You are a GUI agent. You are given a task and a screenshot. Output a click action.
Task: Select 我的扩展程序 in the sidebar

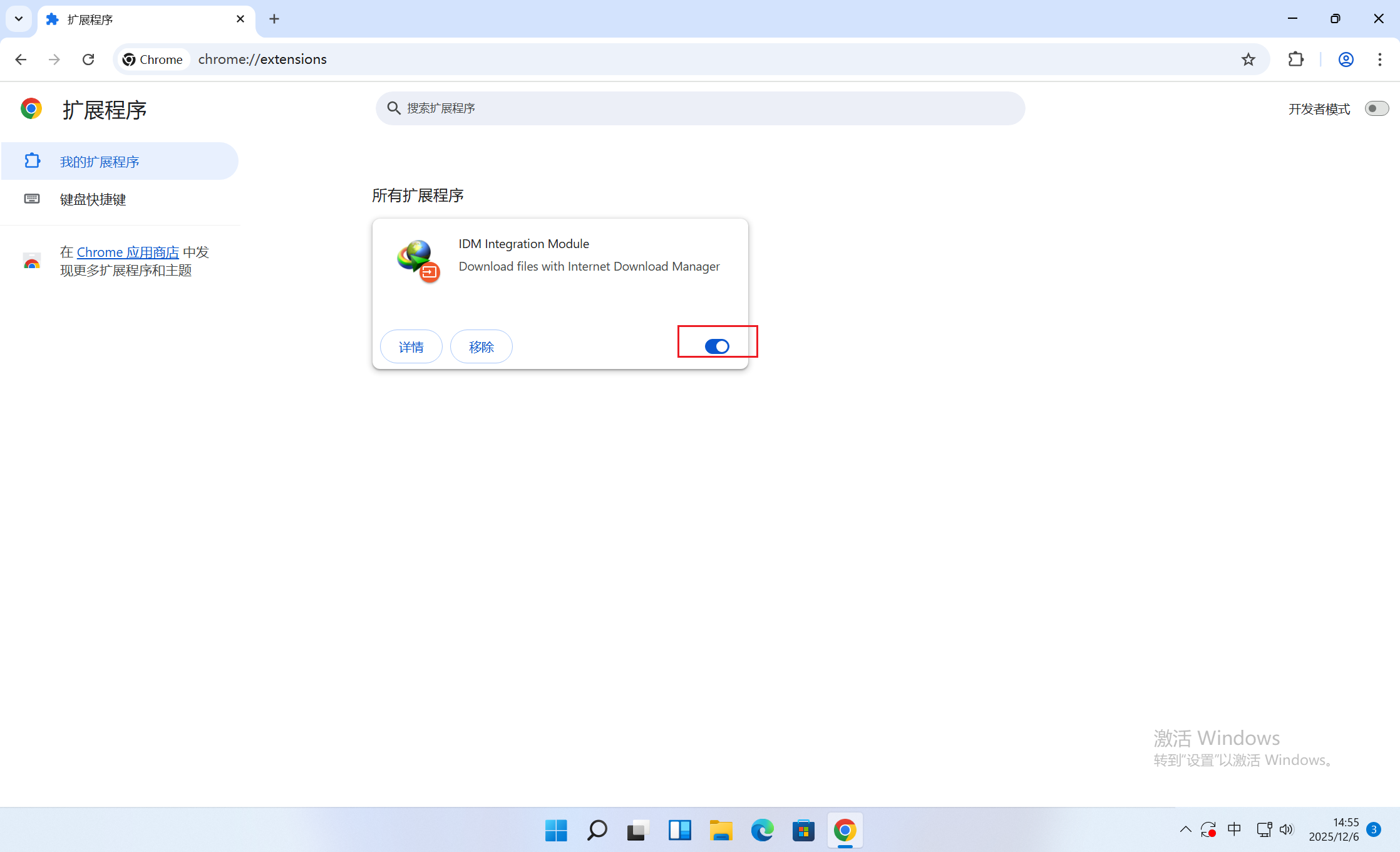[x=99, y=162]
